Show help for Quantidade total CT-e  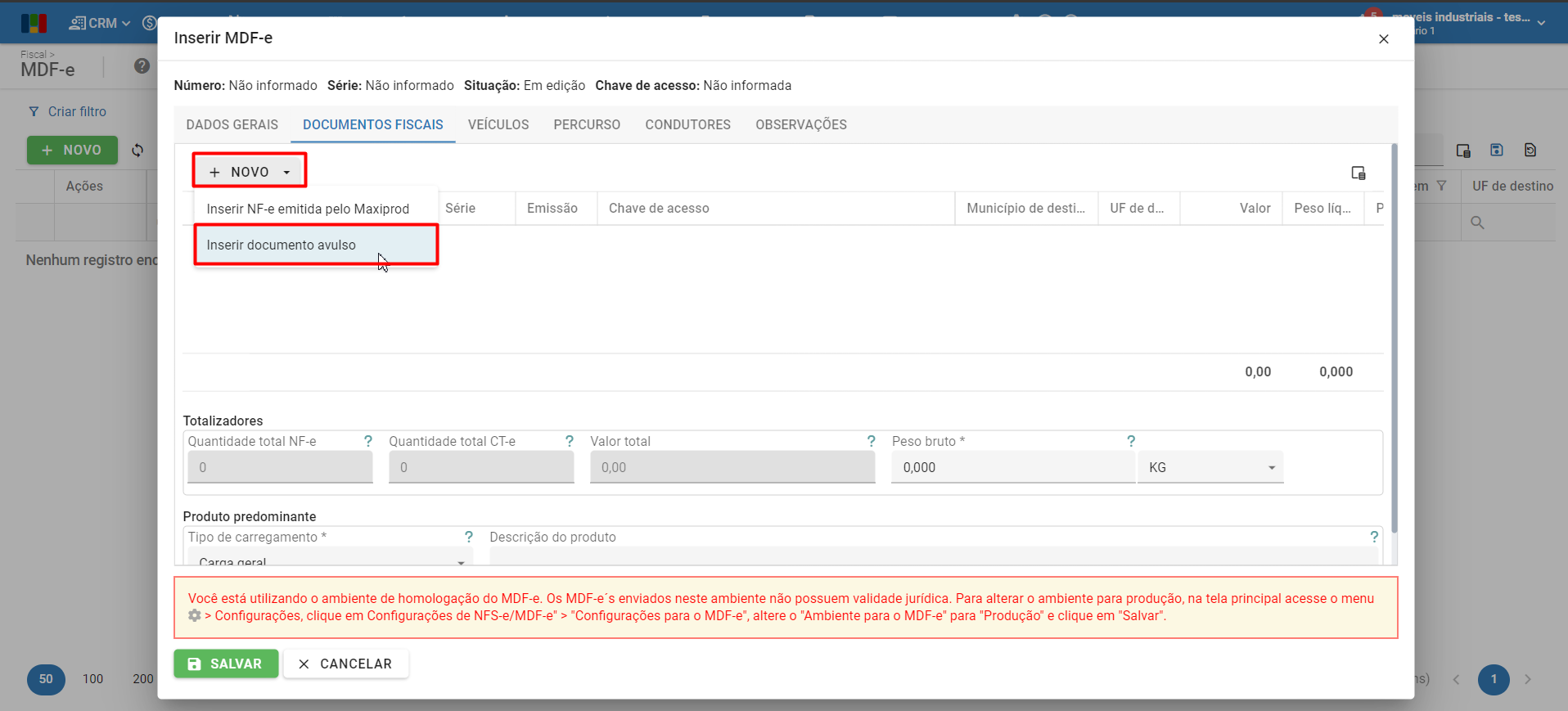tap(570, 441)
